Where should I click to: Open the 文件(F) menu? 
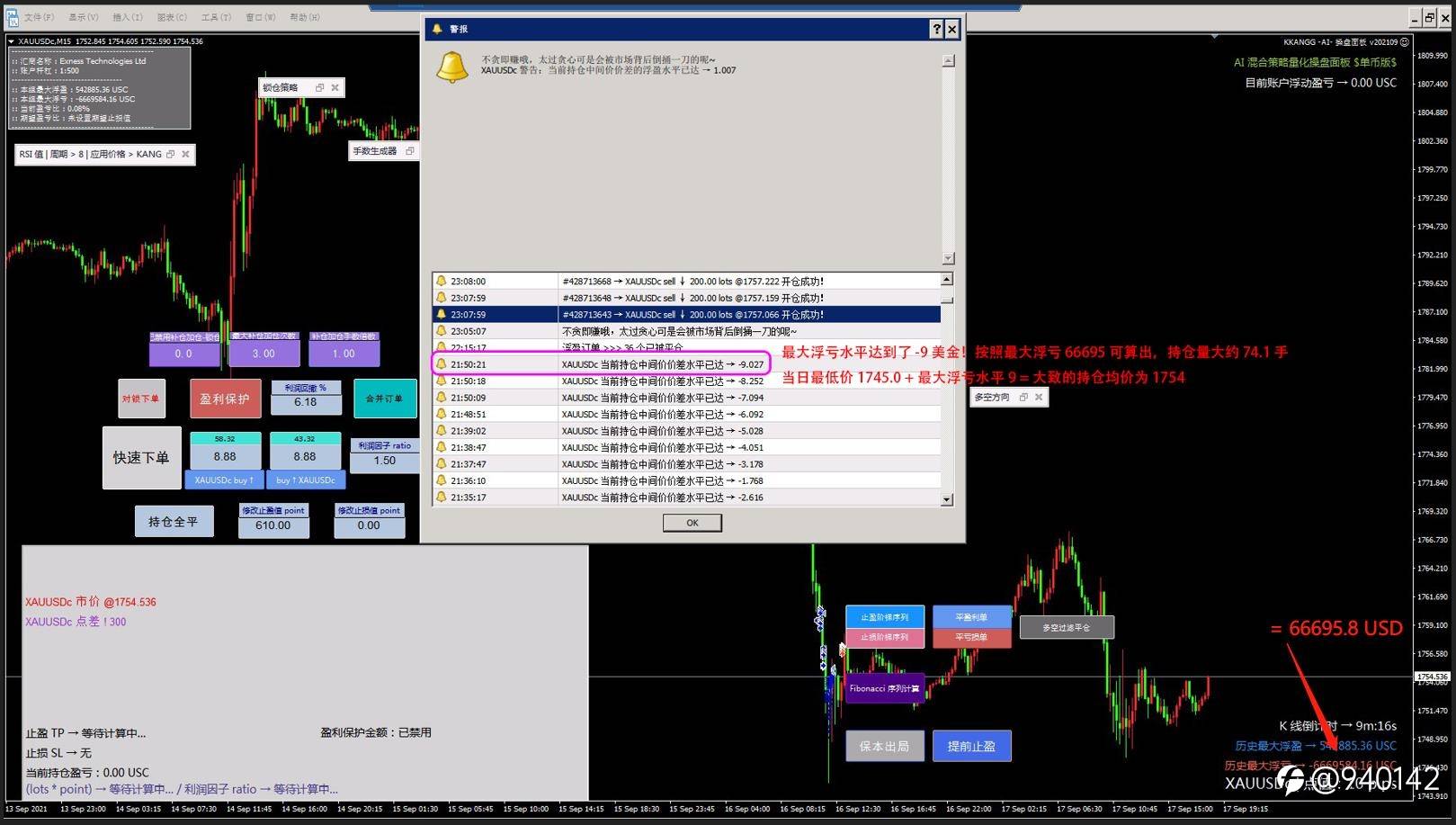click(x=40, y=17)
